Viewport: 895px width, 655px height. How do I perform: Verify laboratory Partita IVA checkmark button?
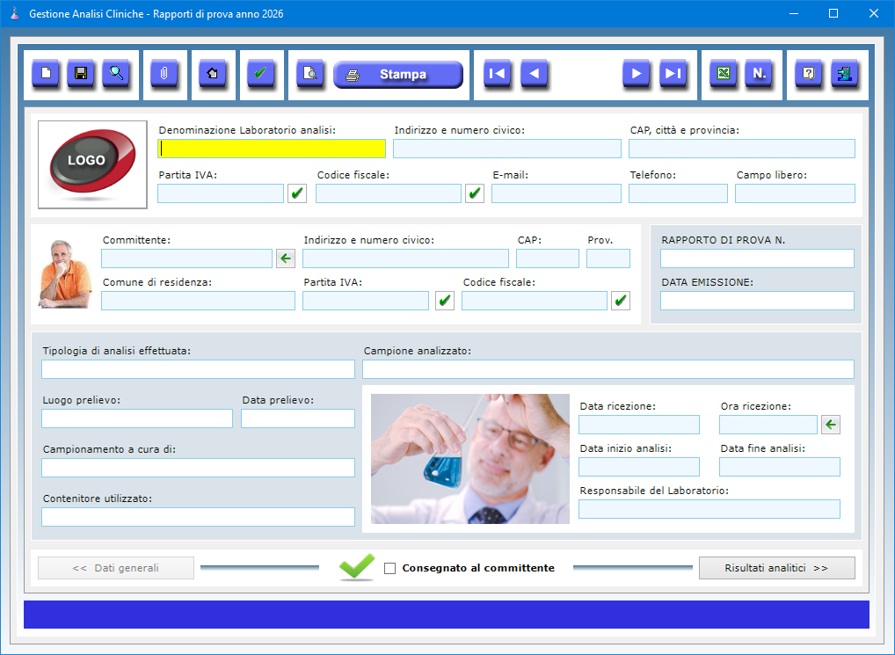297,193
